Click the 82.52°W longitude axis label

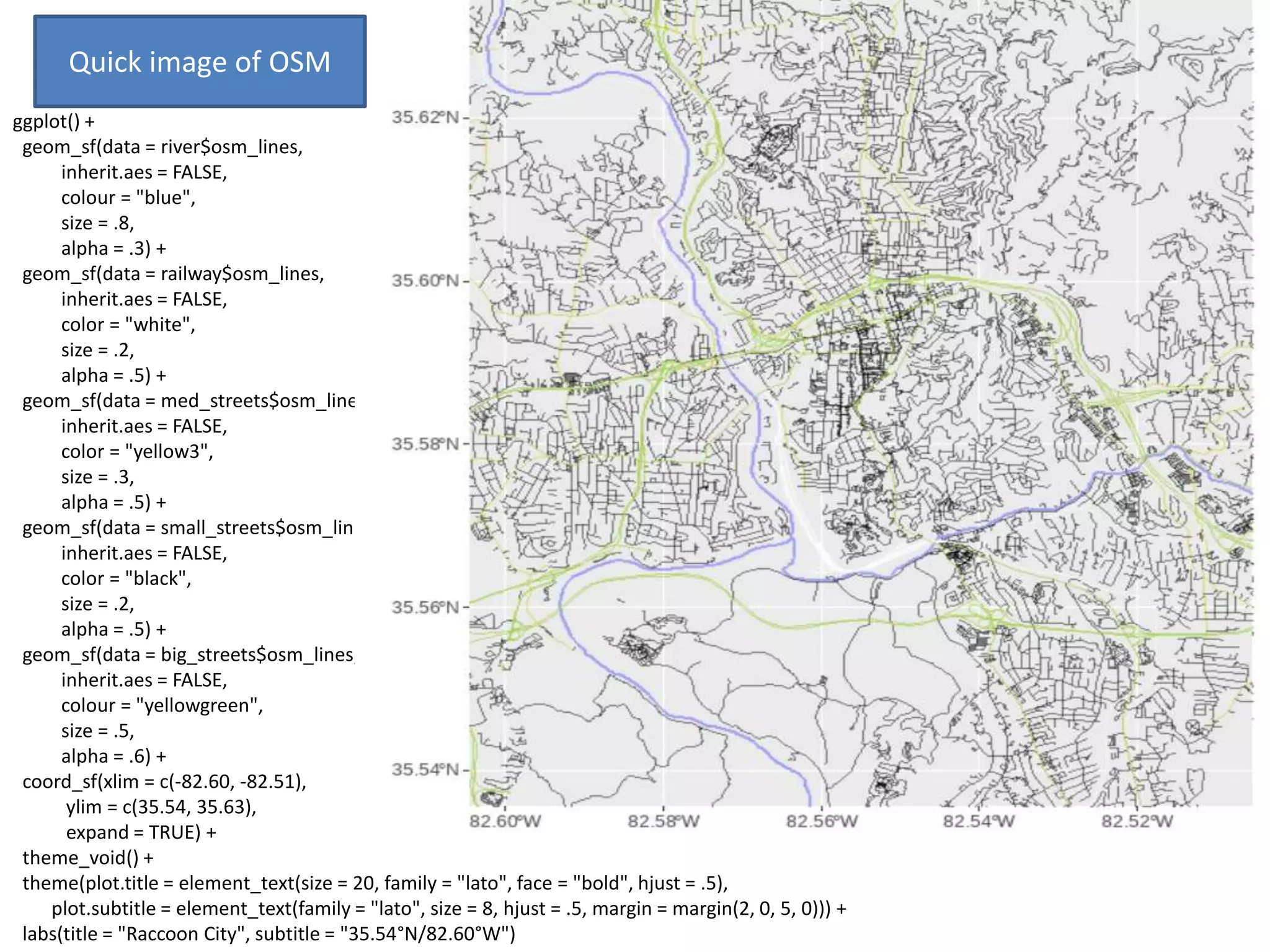tap(1137, 822)
